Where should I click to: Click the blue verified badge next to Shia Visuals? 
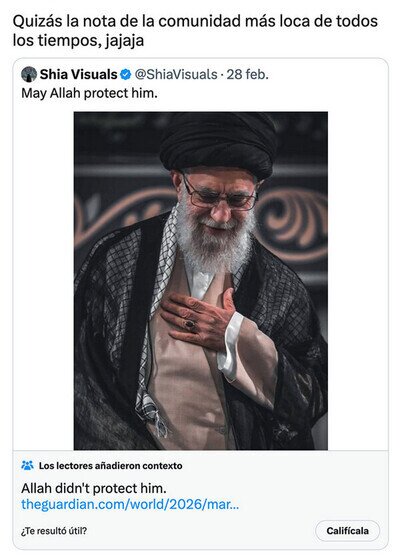pyautogui.click(x=125, y=75)
